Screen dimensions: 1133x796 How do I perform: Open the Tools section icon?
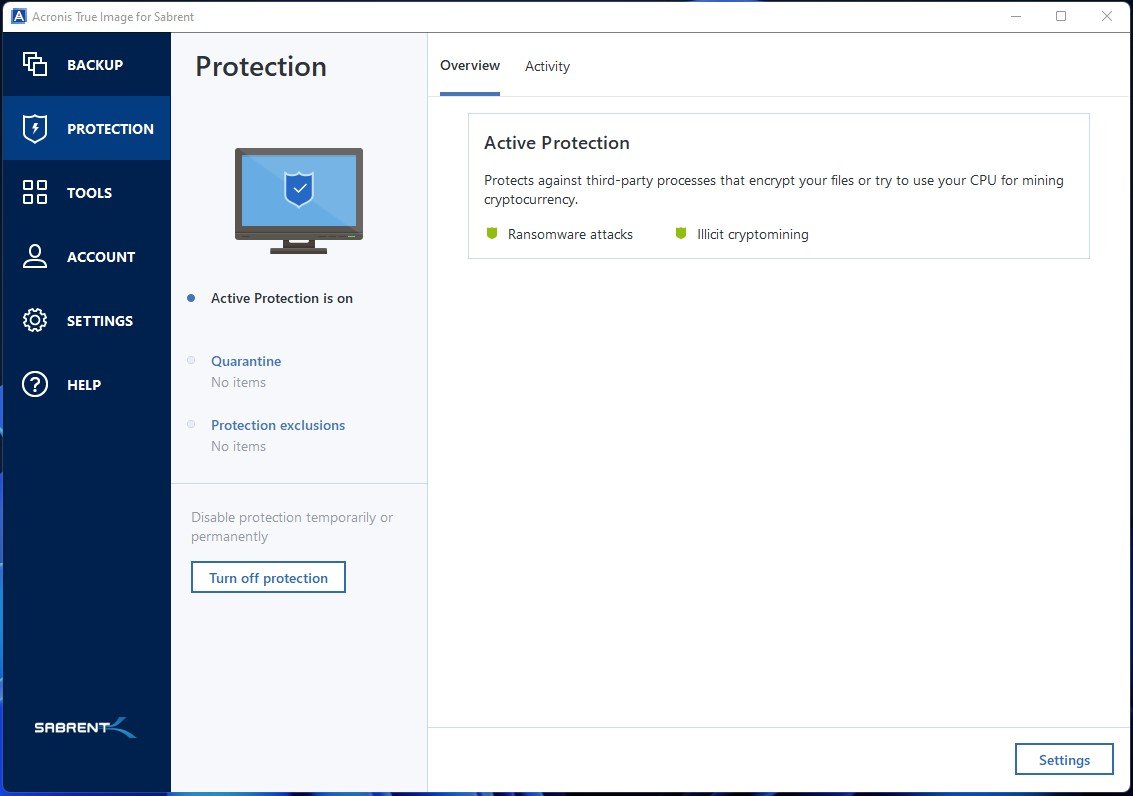pos(34,192)
